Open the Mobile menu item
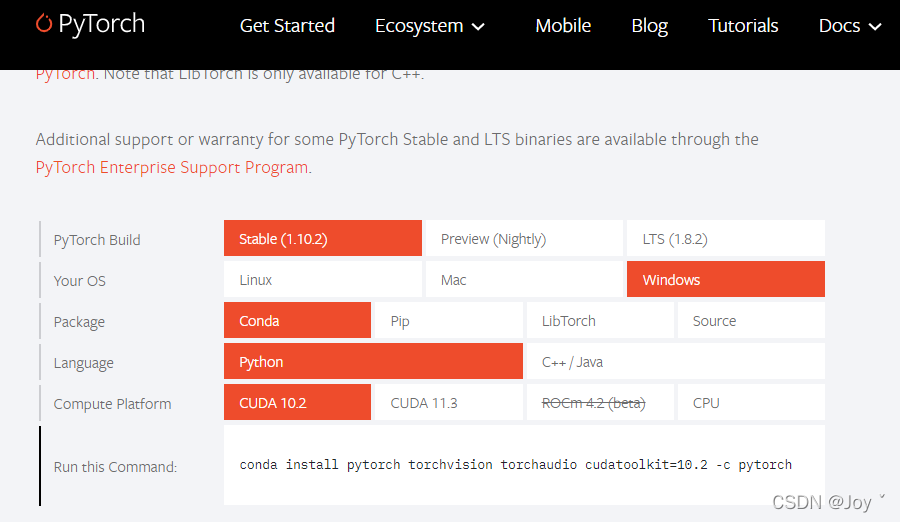 pos(563,26)
